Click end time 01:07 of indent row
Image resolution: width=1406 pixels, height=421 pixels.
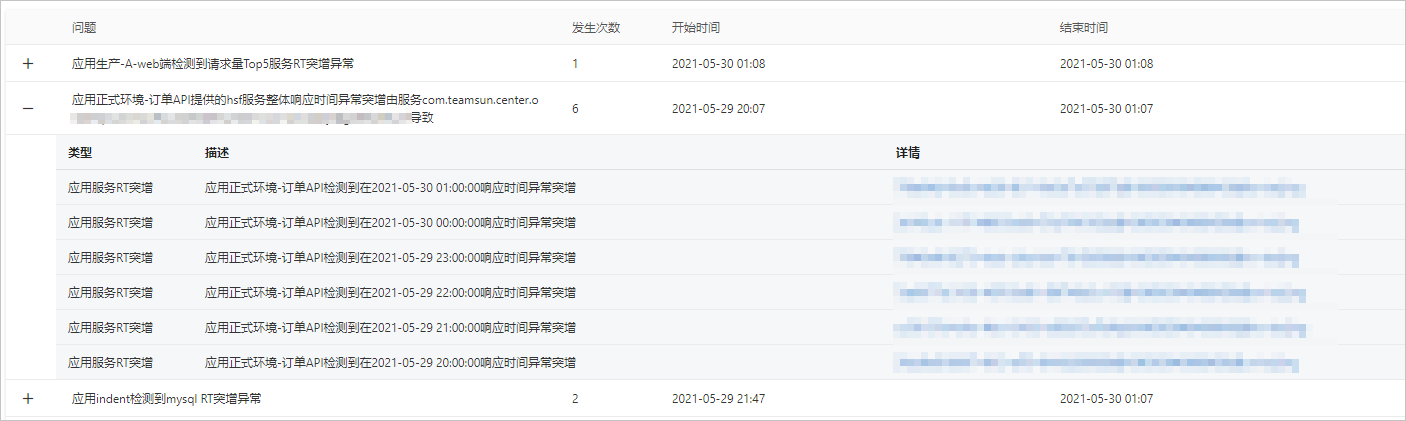pyautogui.click(x=1106, y=399)
